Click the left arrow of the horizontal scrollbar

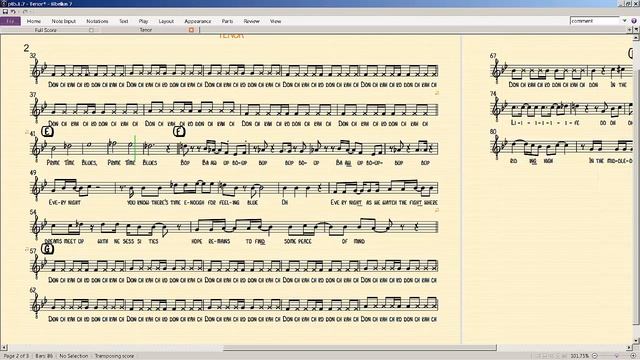tap(4, 348)
